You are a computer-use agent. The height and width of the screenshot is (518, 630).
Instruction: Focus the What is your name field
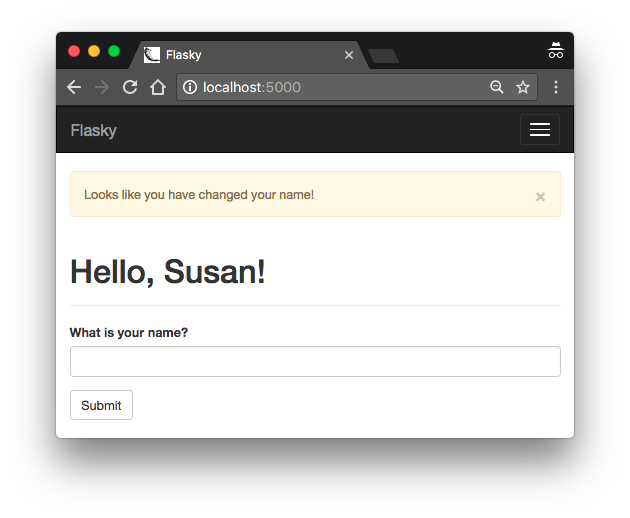315,362
